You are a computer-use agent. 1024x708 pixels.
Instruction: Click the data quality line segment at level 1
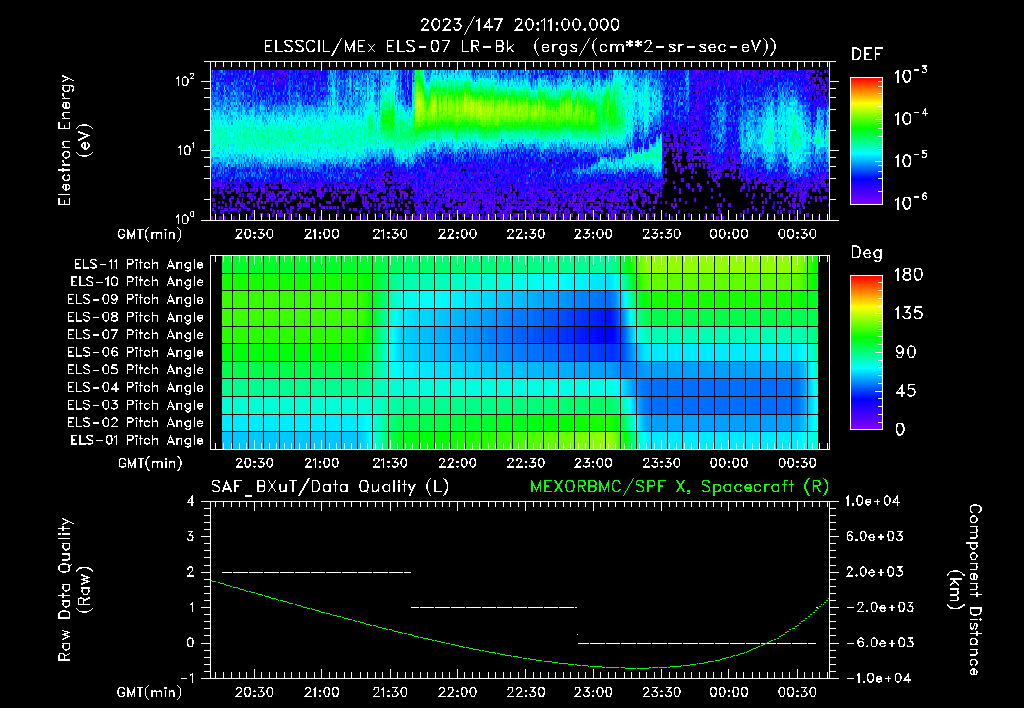(494, 607)
